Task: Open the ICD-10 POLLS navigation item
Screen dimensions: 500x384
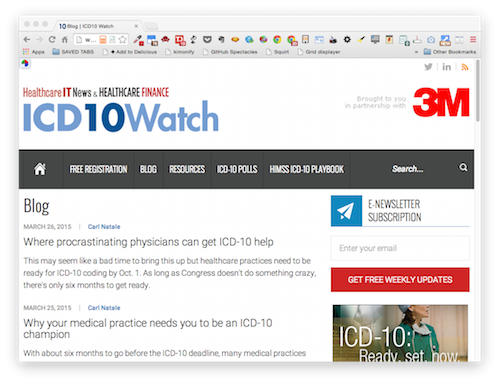Action: point(237,169)
